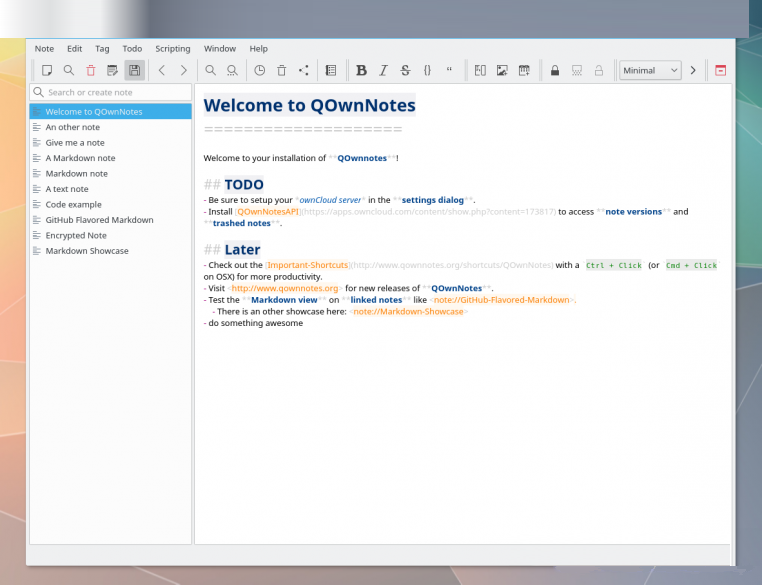
Task: Select the Markdown Showcase note
Action: coord(87,251)
